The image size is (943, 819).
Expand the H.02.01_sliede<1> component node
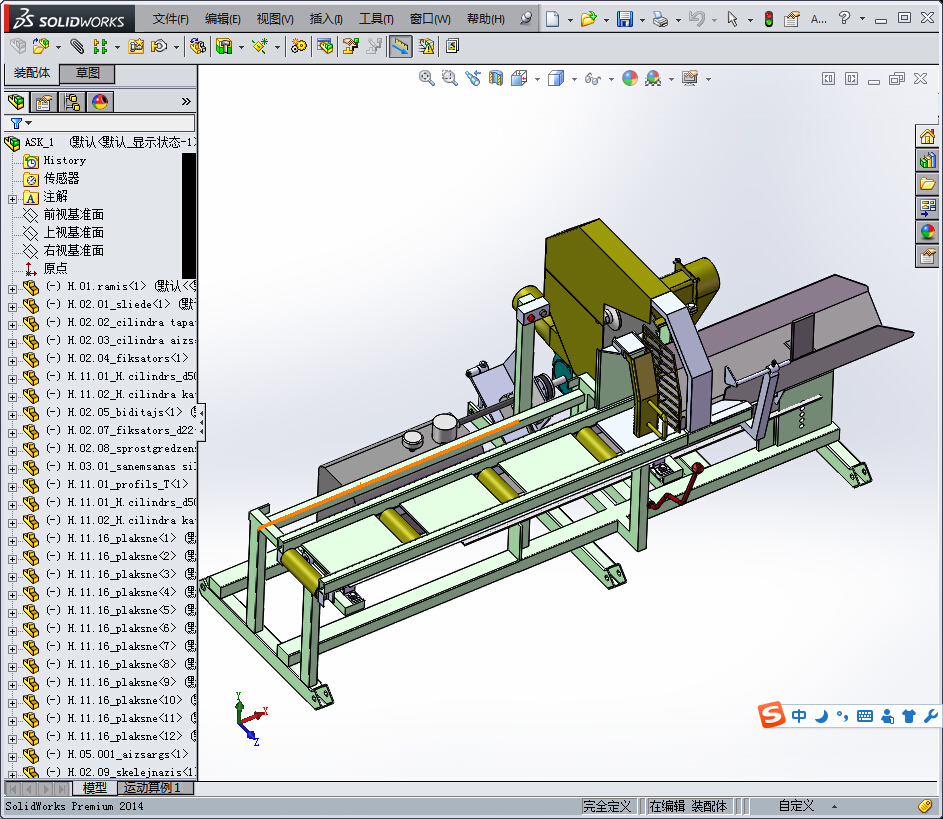(x=12, y=307)
